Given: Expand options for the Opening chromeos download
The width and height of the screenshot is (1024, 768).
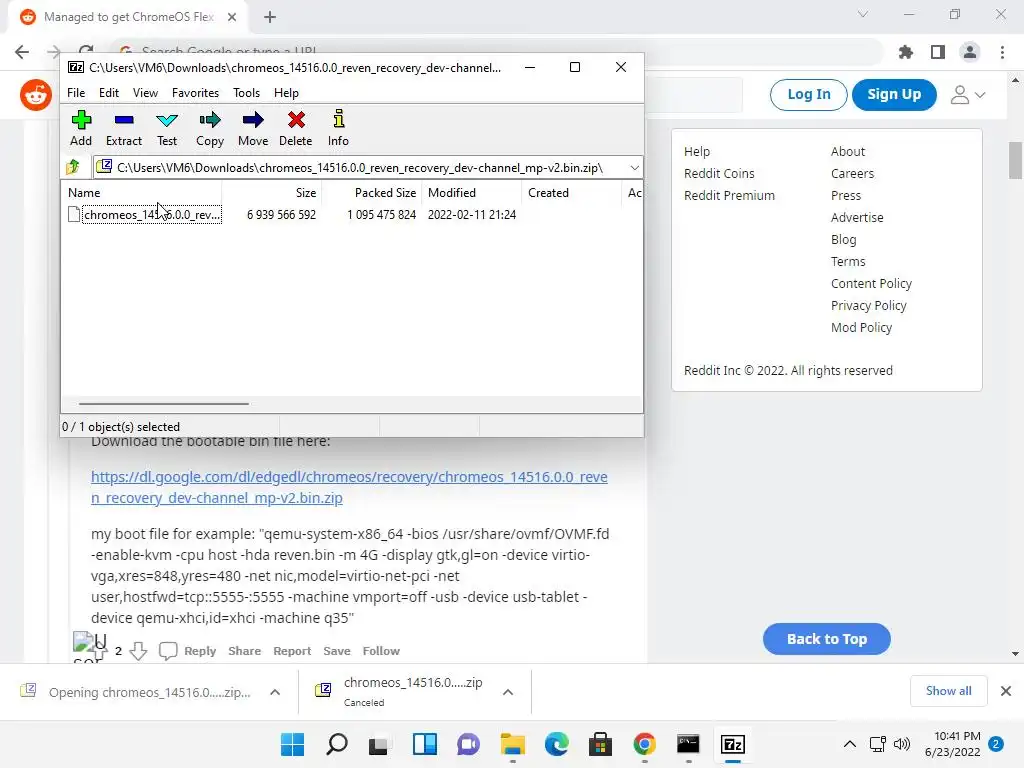Looking at the screenshot, I should [x=275, y=692].
